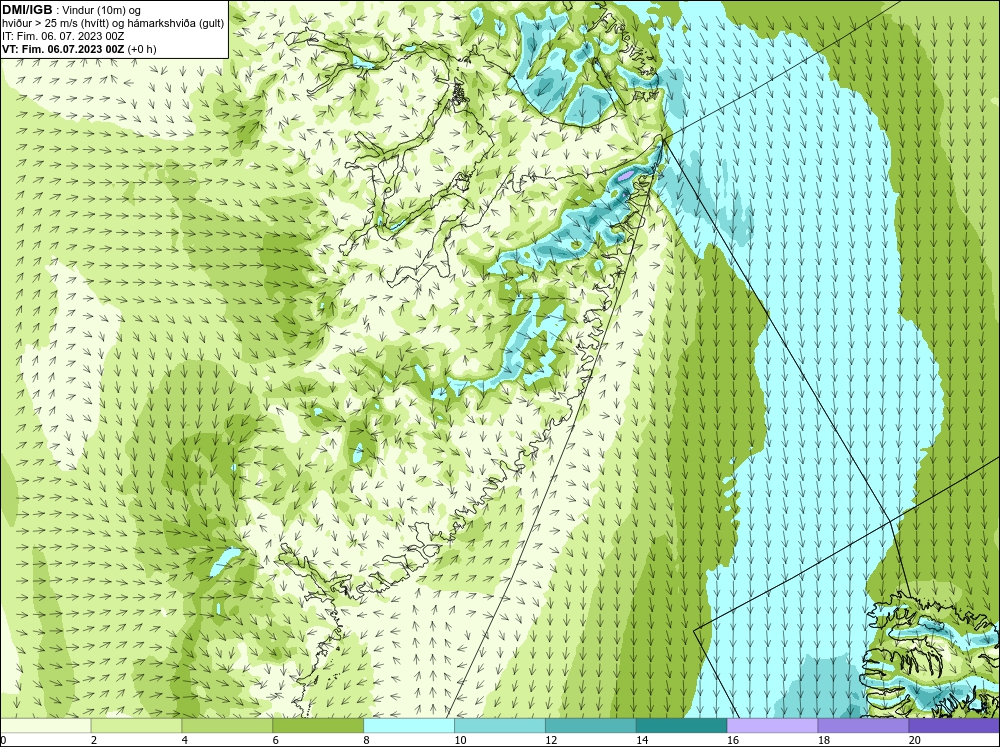The width and height of the screenshot is (1000, 747).
Task: Pick the 12–14 m/s teal legend swatch
Action: coord(591,725)
